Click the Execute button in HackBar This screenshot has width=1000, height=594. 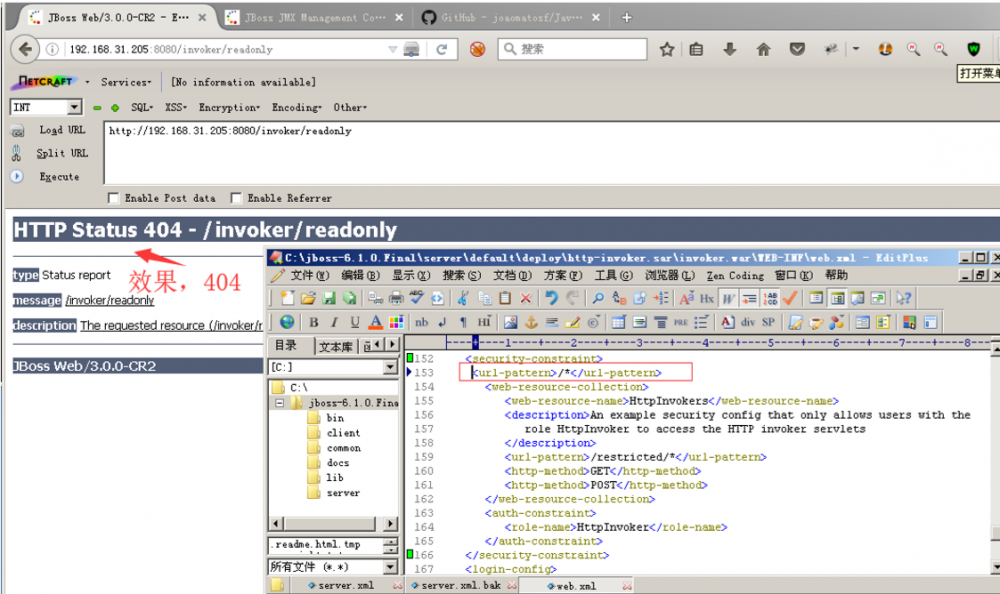click(58, 177)
